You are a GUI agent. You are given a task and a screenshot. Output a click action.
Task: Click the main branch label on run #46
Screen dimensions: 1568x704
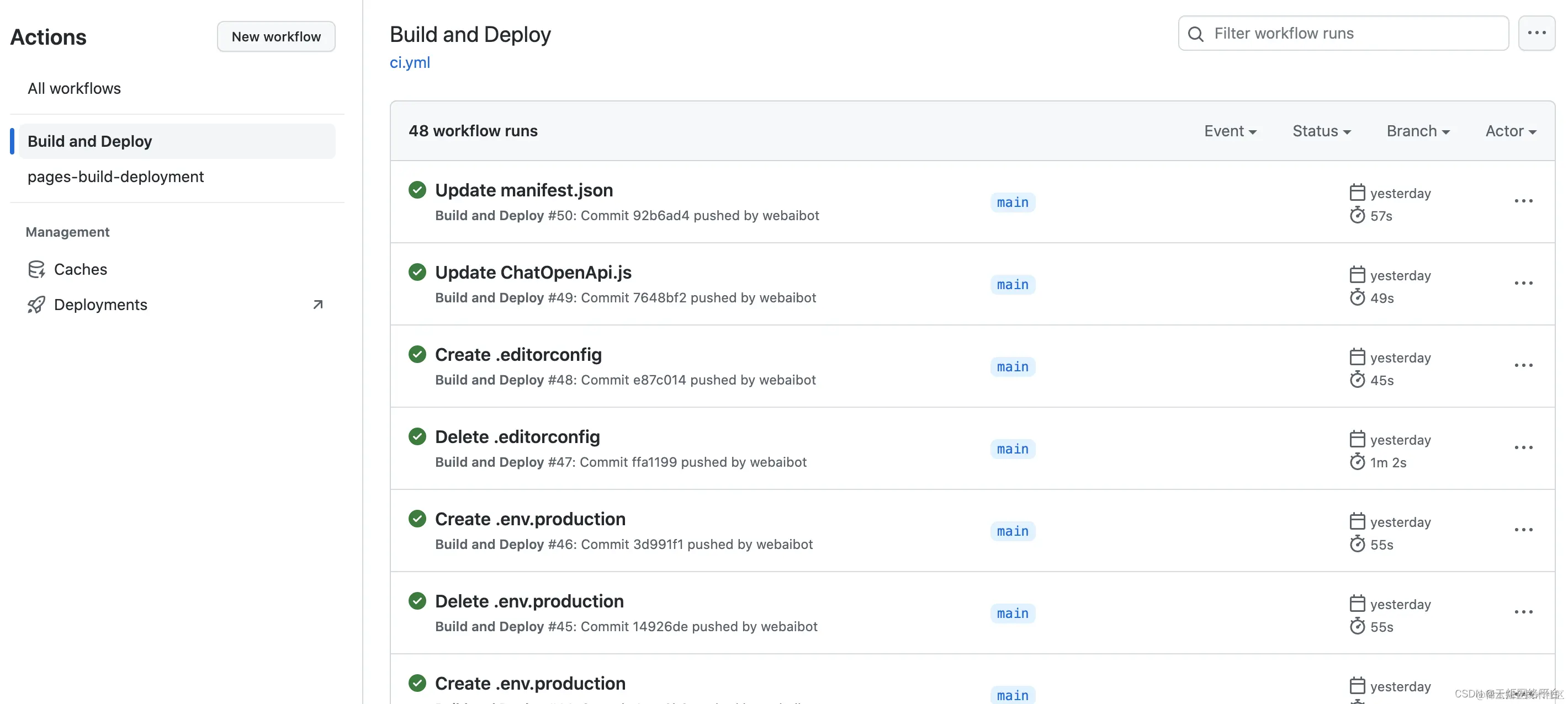coord(1012,531)
